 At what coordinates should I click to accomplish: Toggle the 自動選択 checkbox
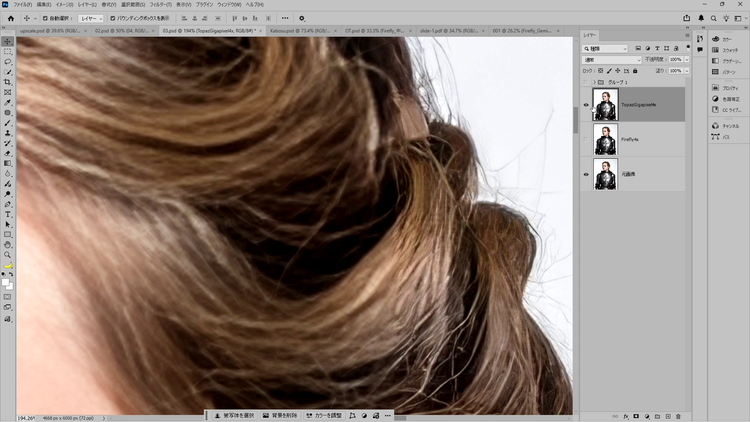coord(45,18)
